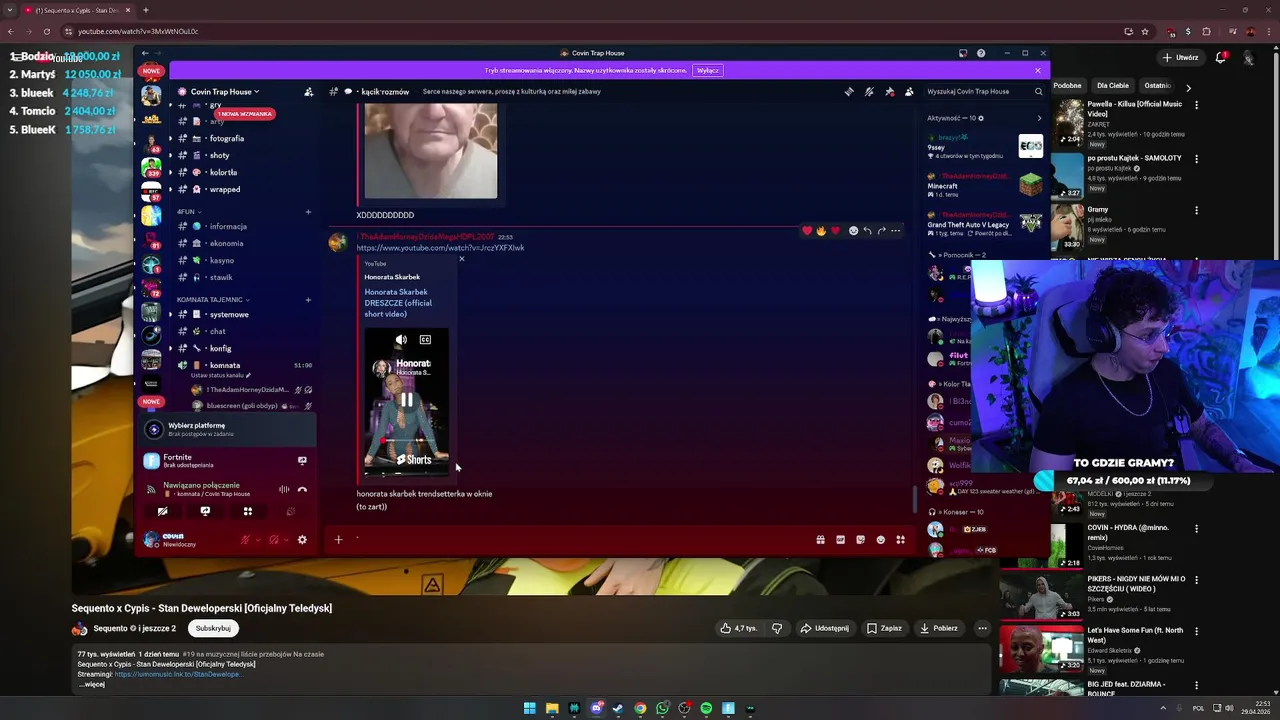Toggle screen sharing in the voice panel
The height and width of the screenshot is (720, 1280).
(205, 511)
